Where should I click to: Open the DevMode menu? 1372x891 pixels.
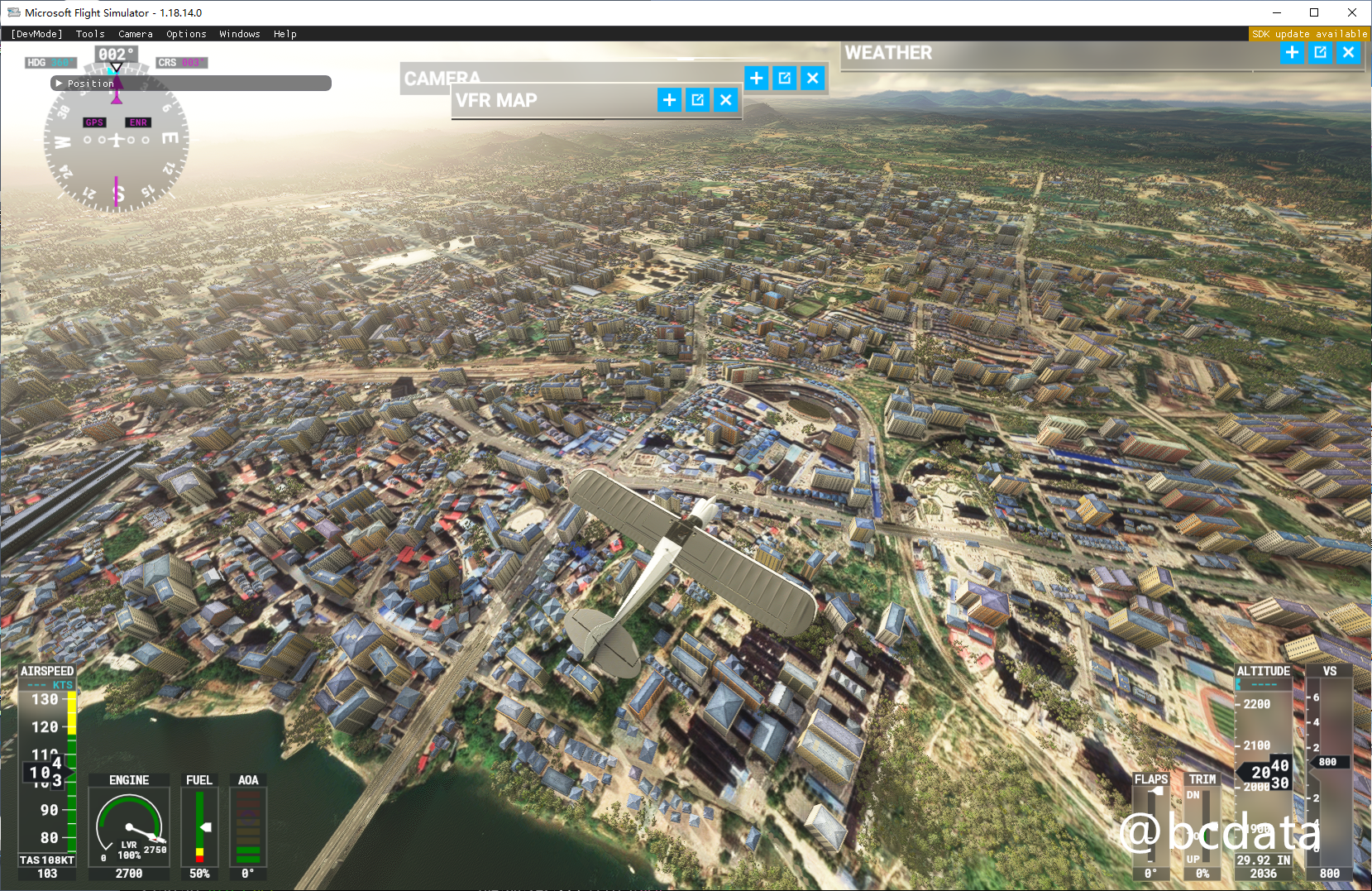[37, 34]
